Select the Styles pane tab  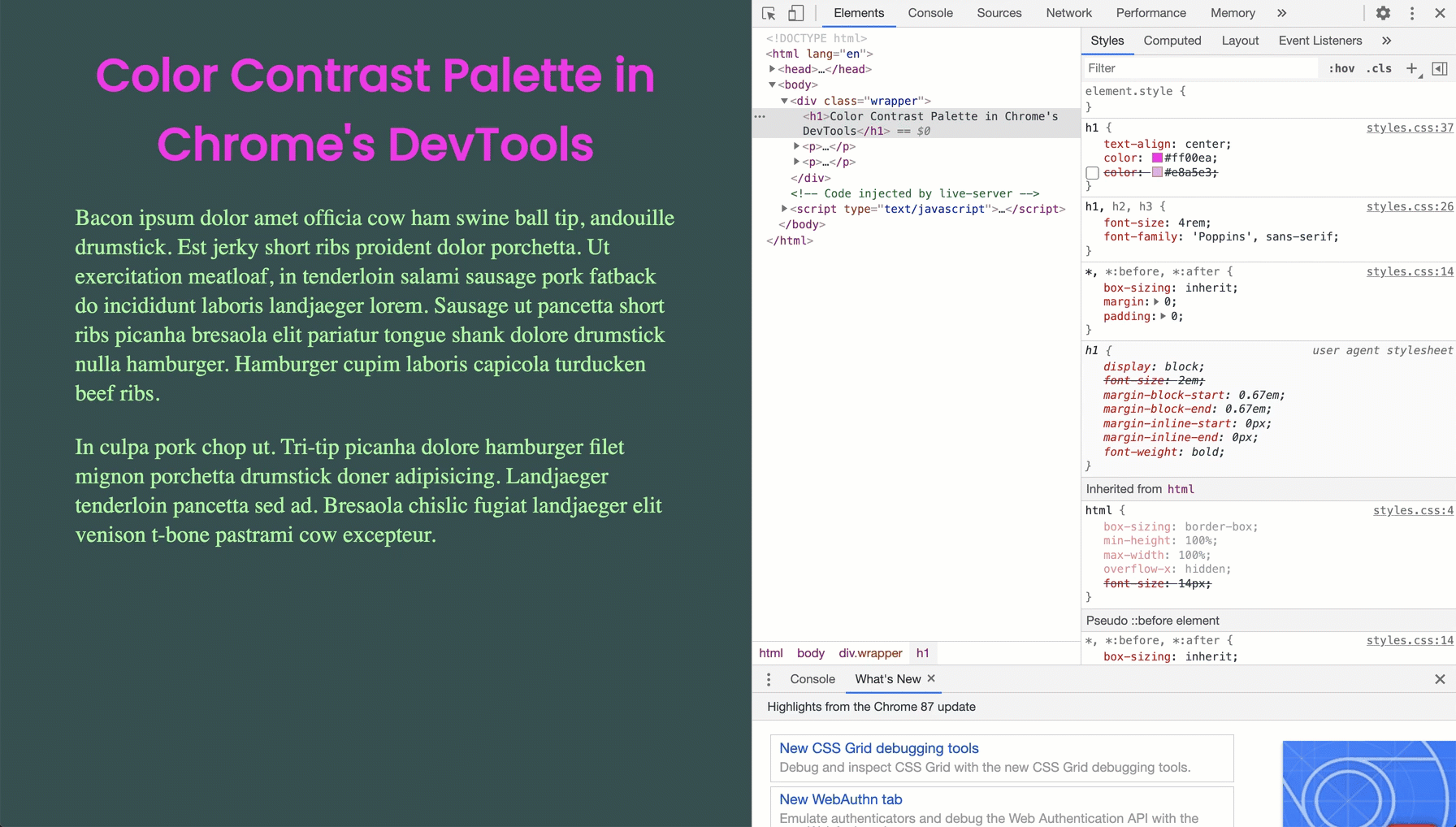pos(1107,41)
